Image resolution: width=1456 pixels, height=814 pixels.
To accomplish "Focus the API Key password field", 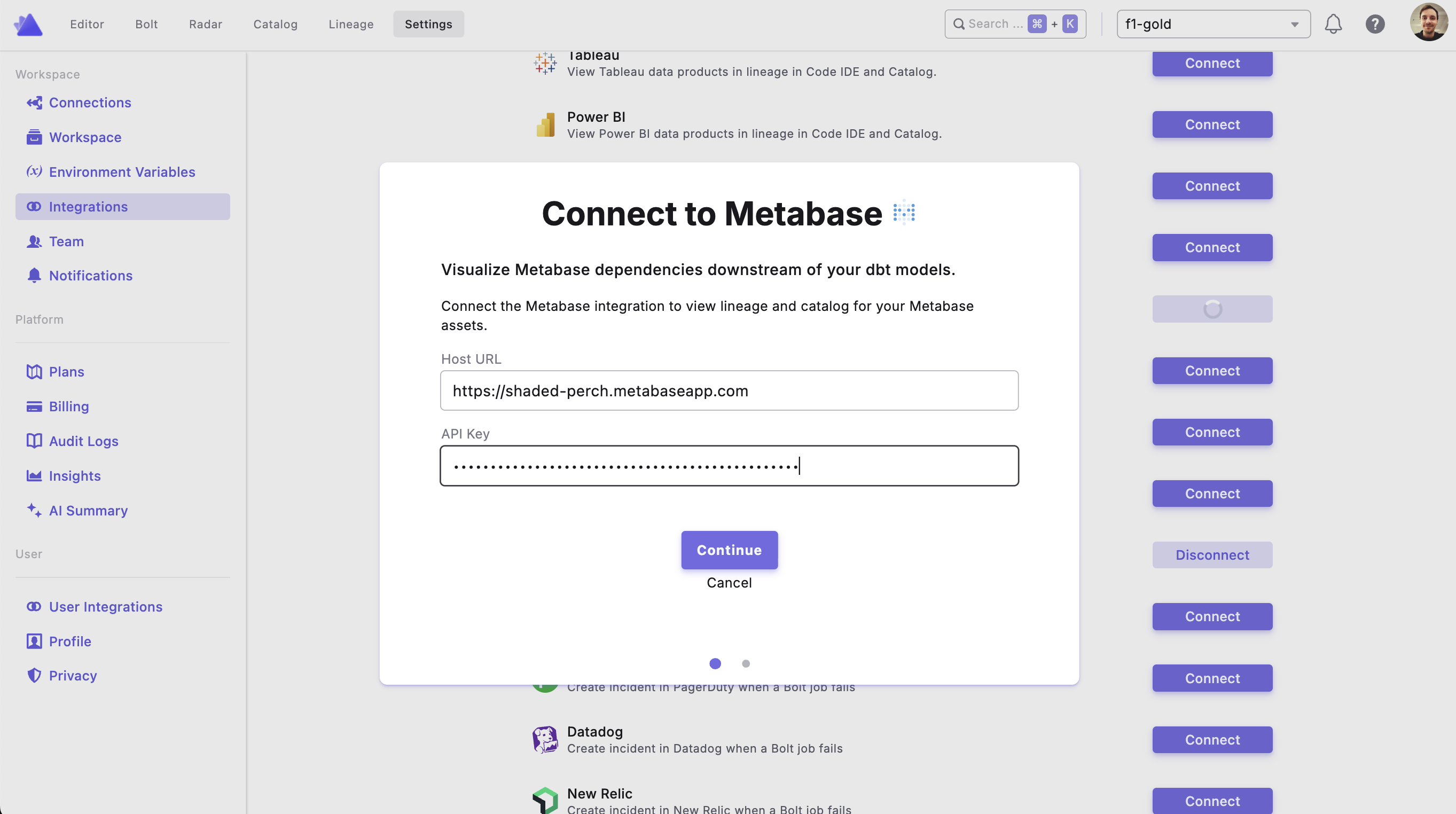I will (x=729, y=466).
